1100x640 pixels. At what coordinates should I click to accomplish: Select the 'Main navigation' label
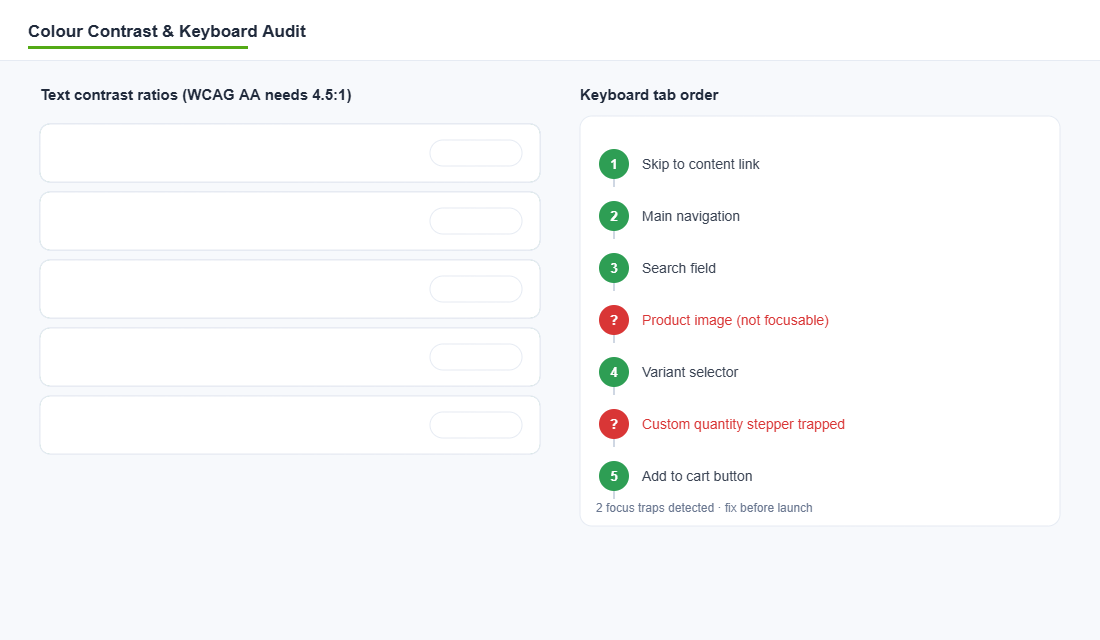tap(690, 216)
